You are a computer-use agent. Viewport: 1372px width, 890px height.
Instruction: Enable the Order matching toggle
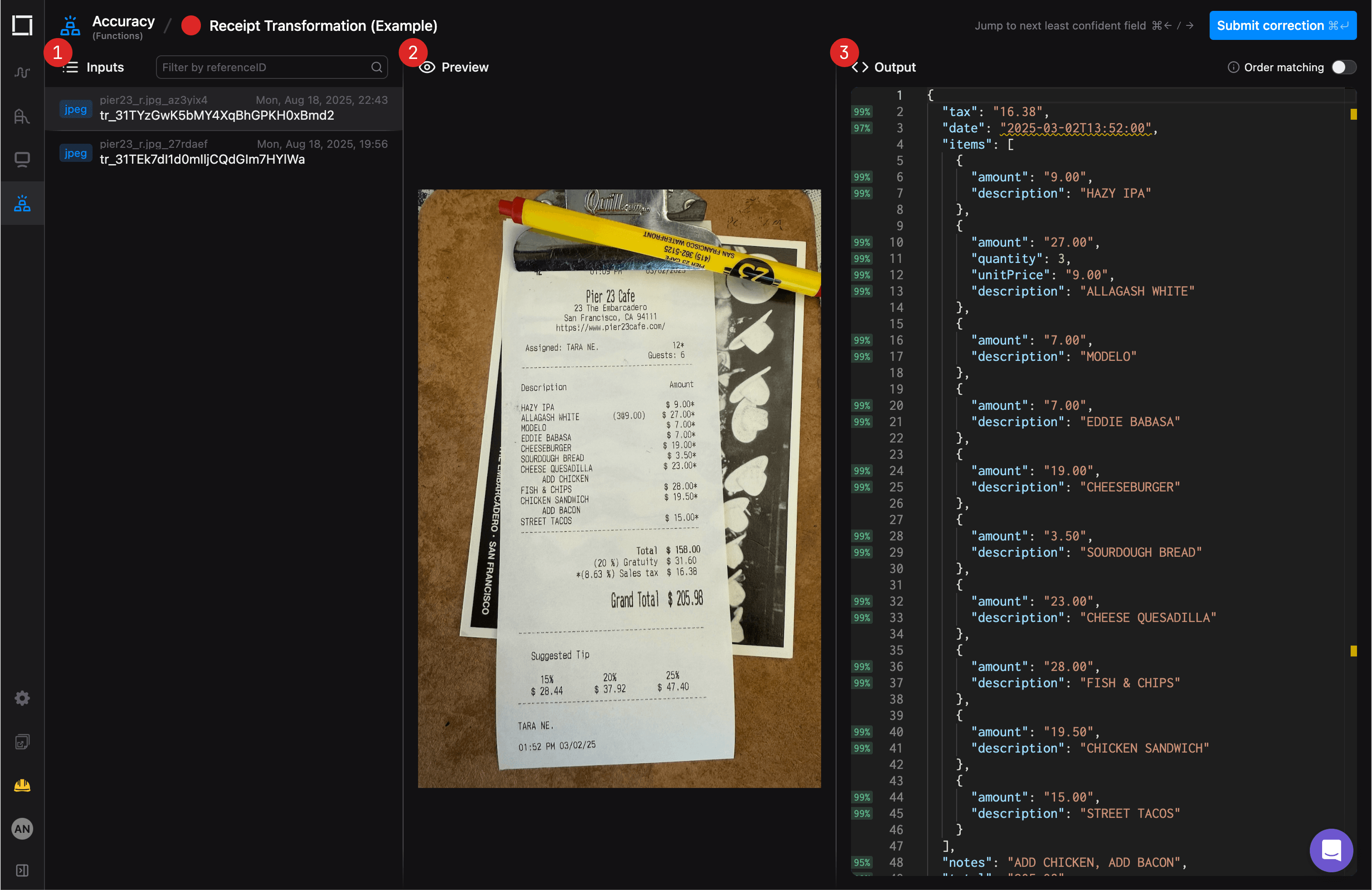click(x=1344, y=67)
